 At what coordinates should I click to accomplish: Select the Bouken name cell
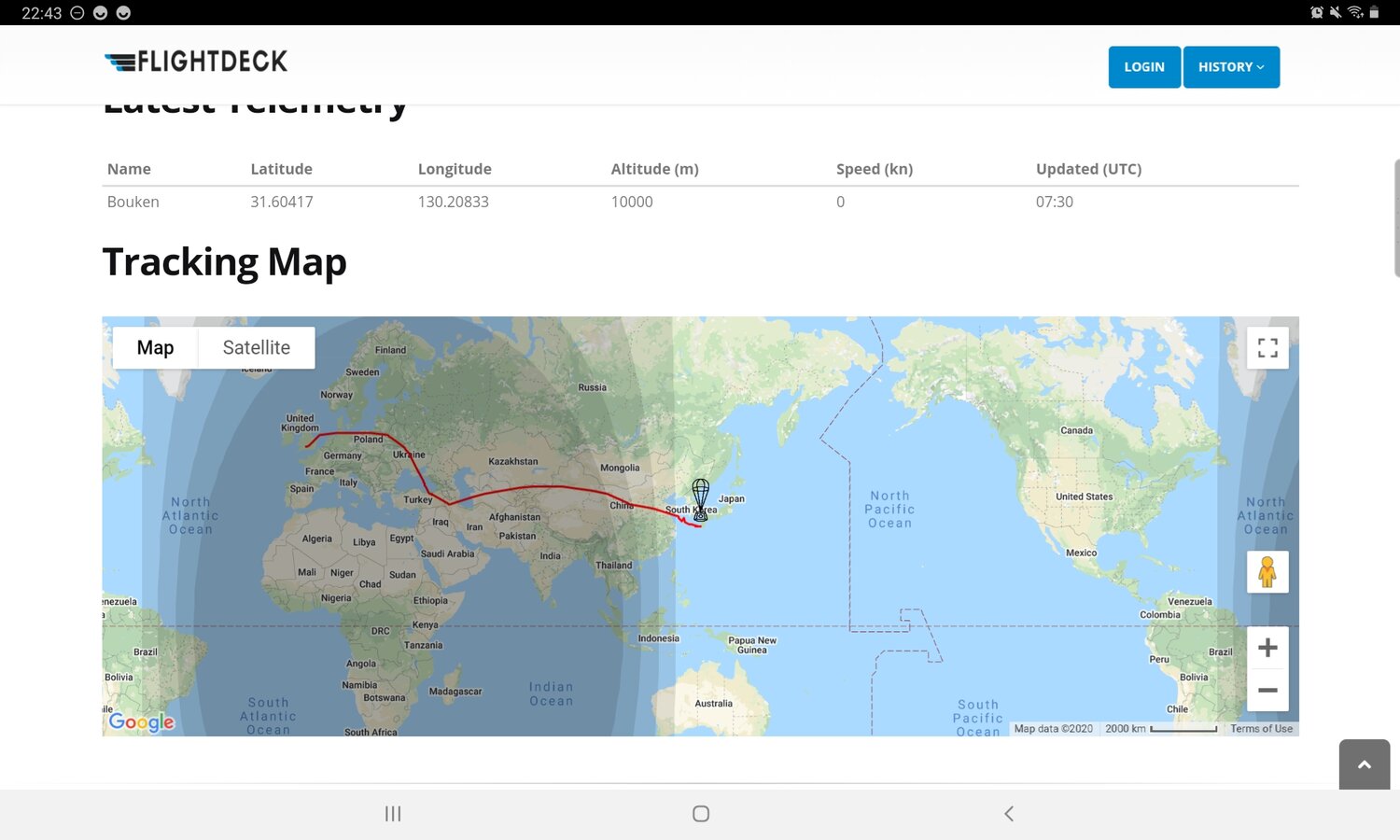(133, 202)
